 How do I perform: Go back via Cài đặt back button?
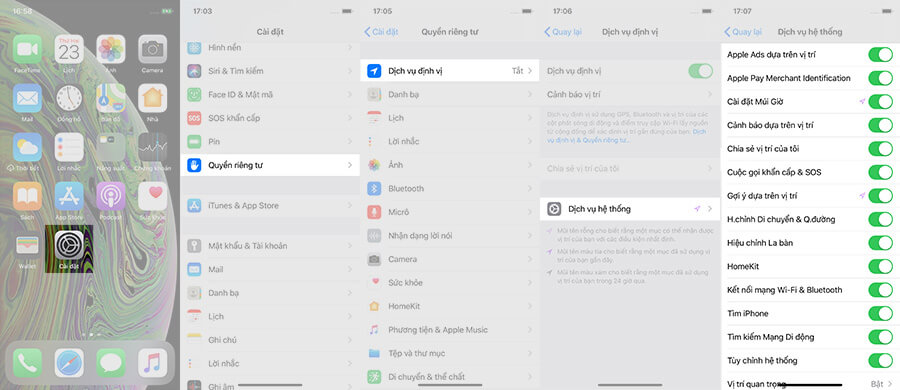381,32
